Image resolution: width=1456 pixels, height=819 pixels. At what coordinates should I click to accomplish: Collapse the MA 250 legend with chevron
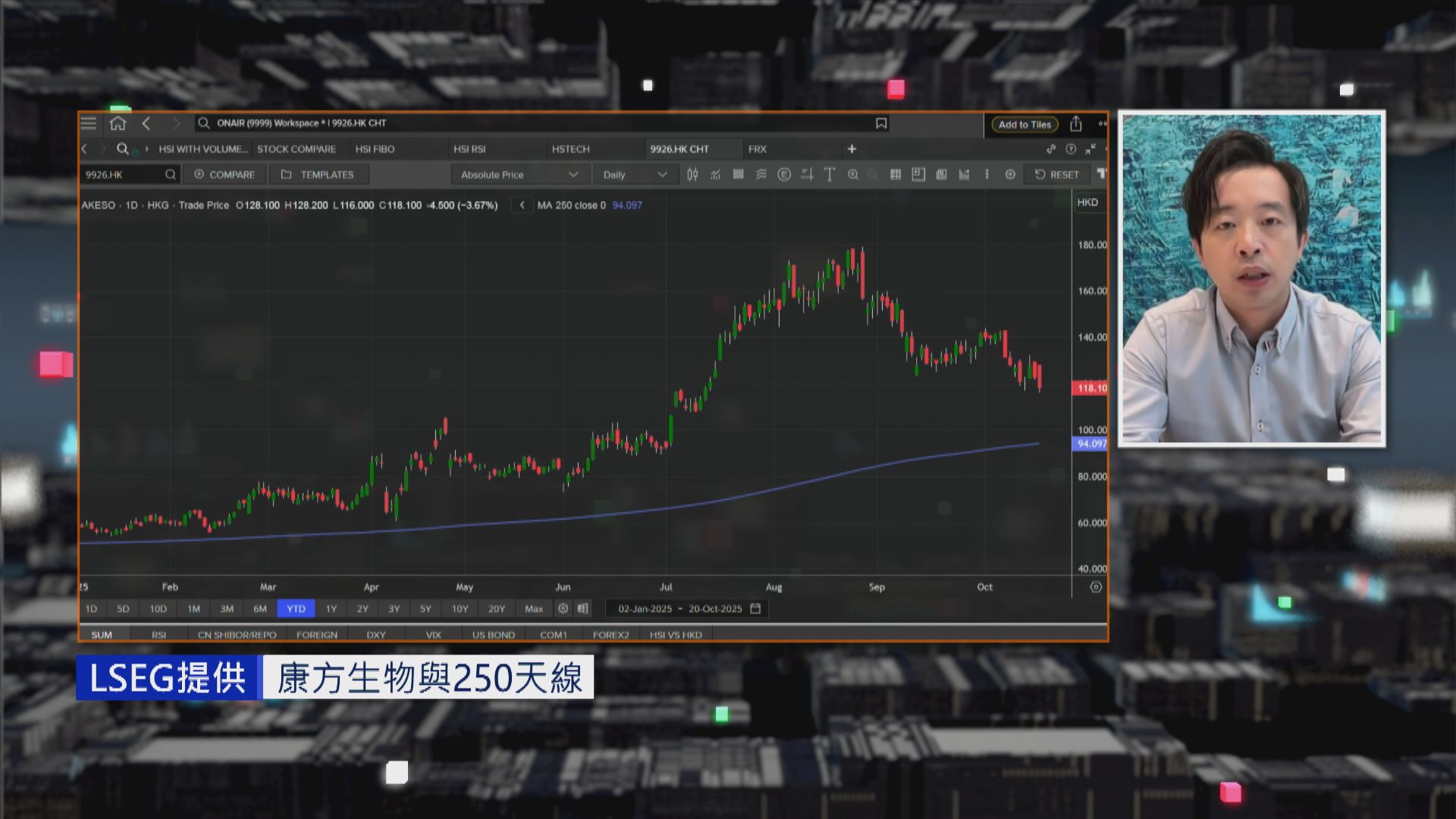pyautogui.click(x=521, y=205)
